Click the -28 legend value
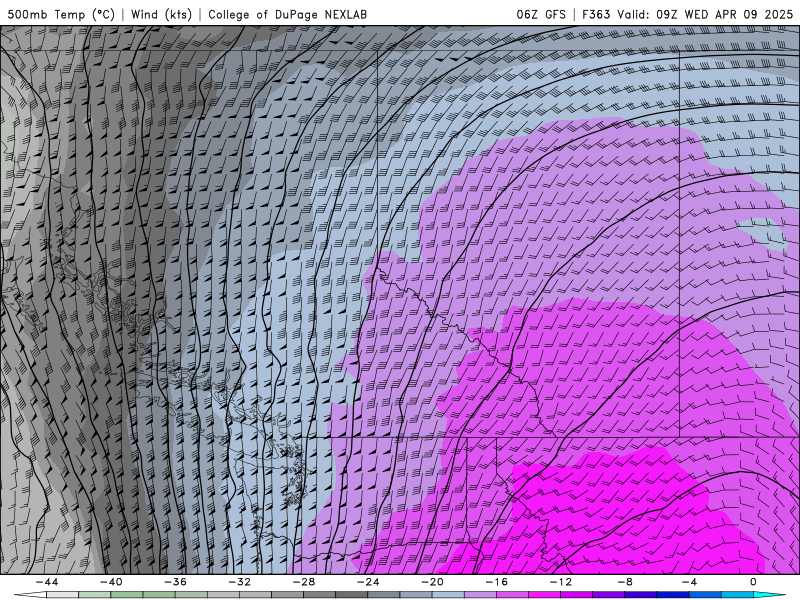This screenshot has width=800, height=600. [304, 582]
